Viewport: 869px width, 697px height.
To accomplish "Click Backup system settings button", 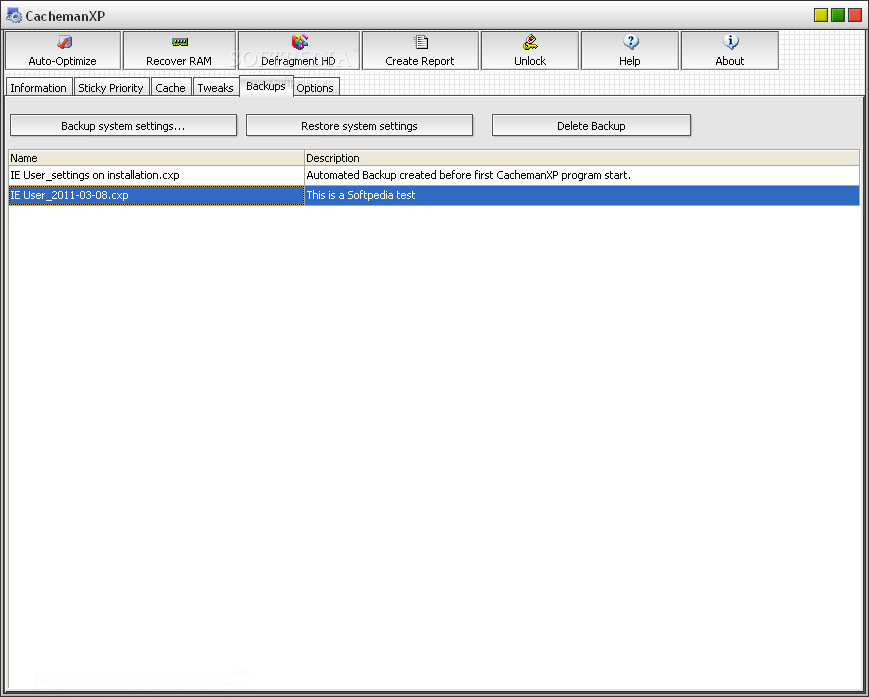I will point(124,125).
